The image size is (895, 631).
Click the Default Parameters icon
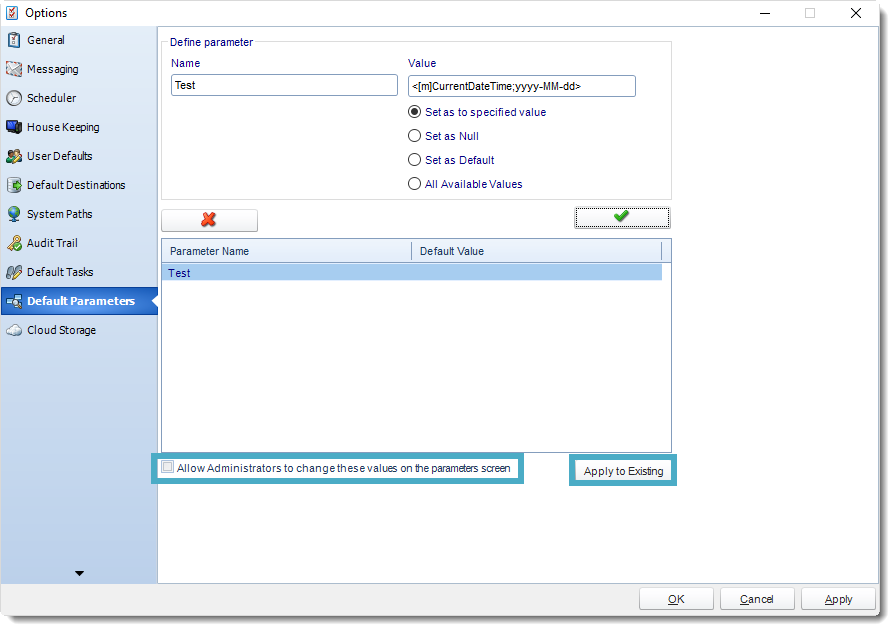coord(14,301)
